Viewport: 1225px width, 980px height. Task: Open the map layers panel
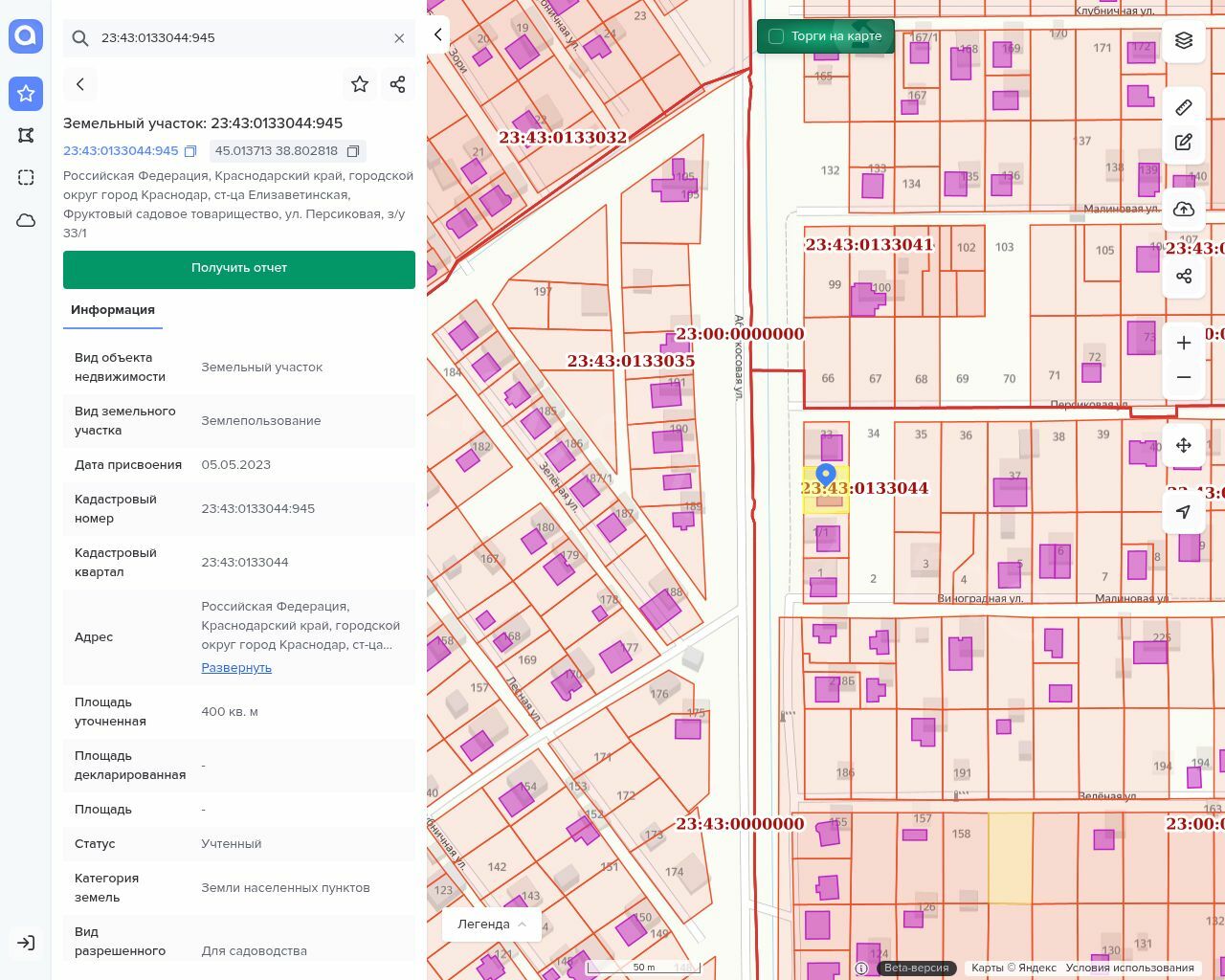1184,40
